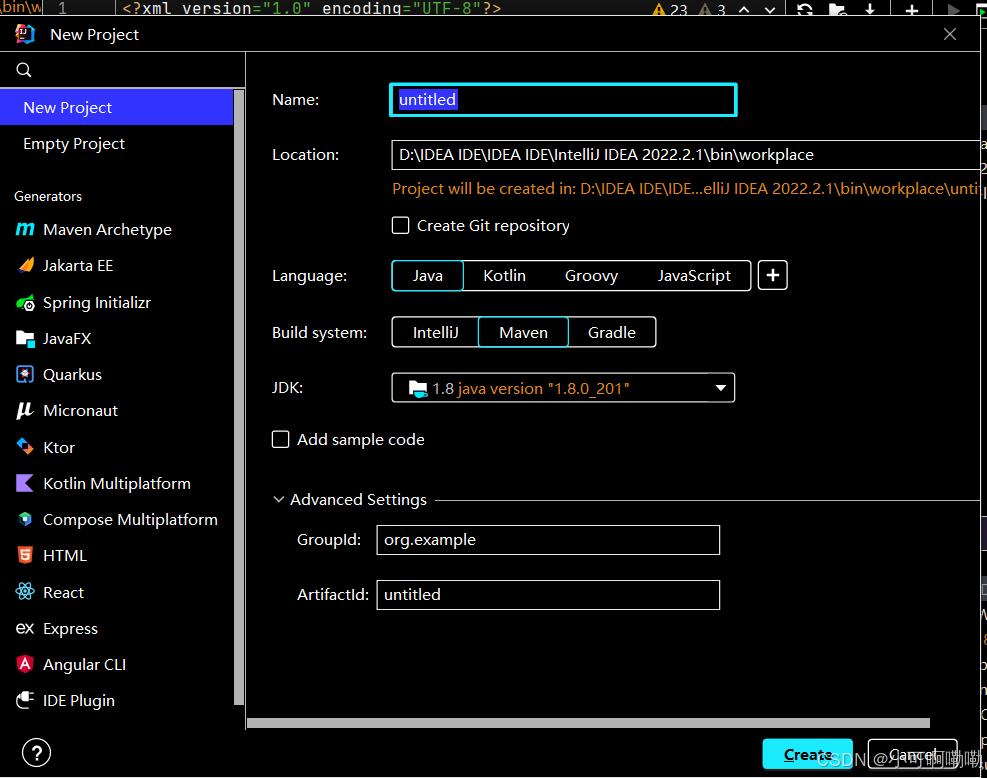Open the Spring Initializr generator
Viewport: 987px width, 778px height.
(97, 303)
